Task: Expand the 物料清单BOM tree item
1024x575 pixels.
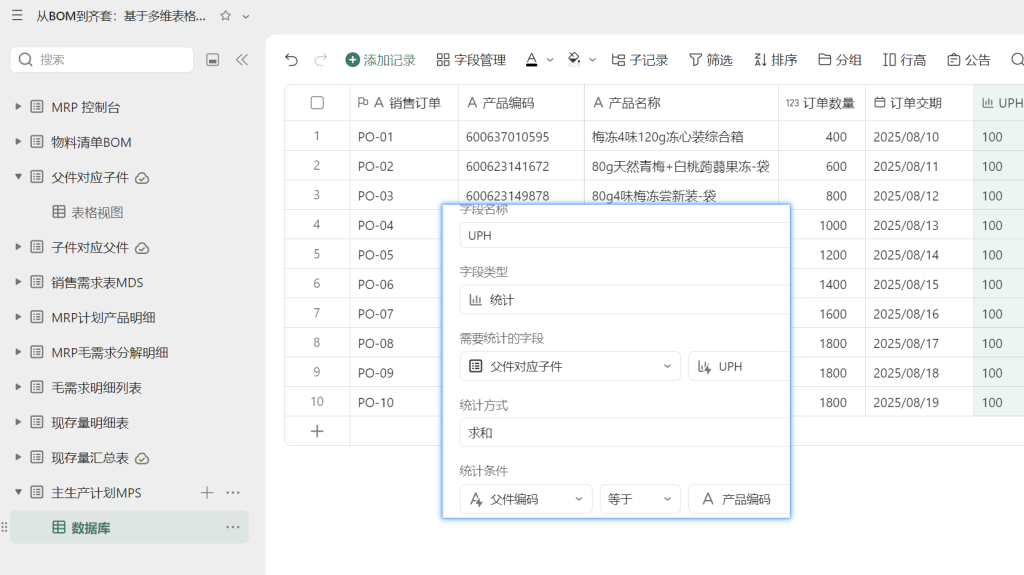Action: (x=18, y=142)
